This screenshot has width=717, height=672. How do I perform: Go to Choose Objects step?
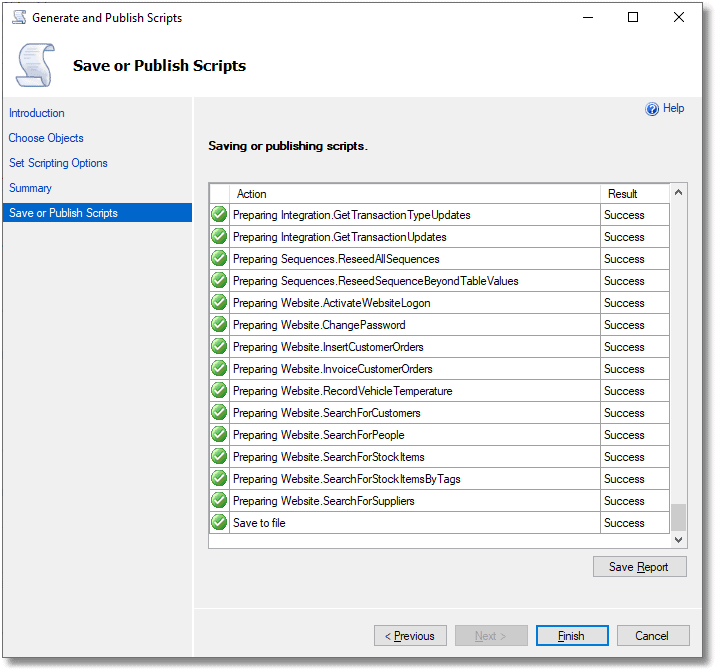click(46, 138)
